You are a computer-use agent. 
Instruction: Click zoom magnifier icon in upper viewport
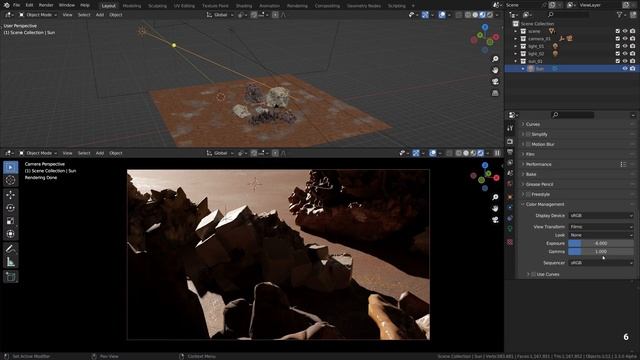tap(495, 59)
